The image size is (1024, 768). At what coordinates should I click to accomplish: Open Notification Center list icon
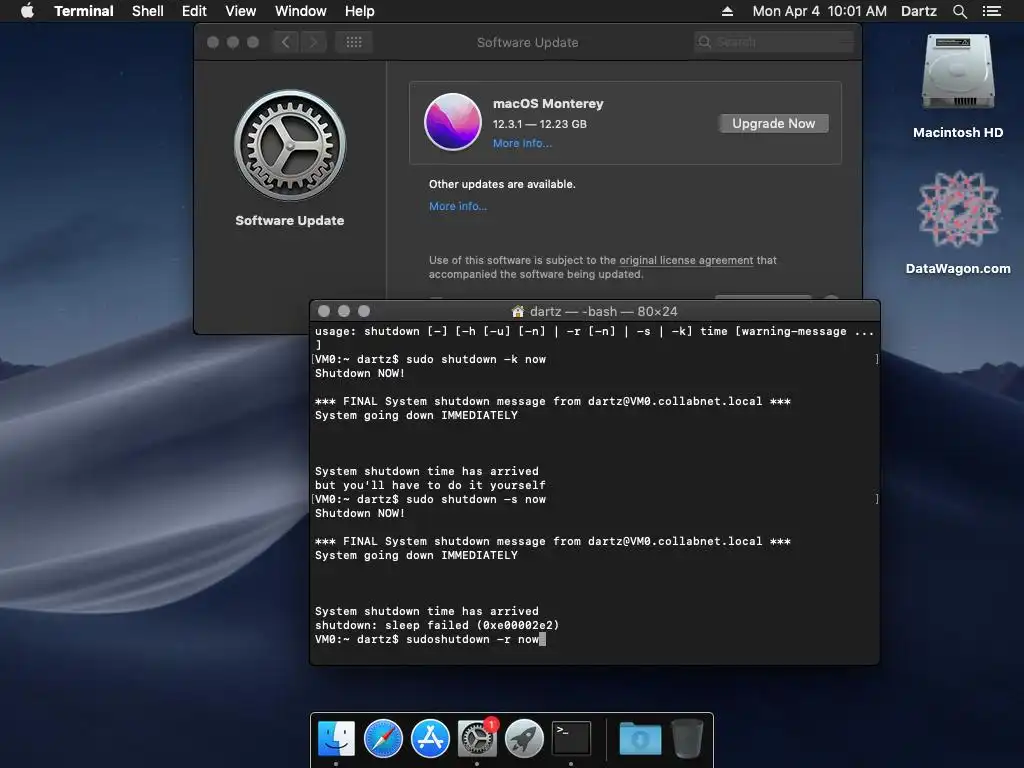coord(991,11)
